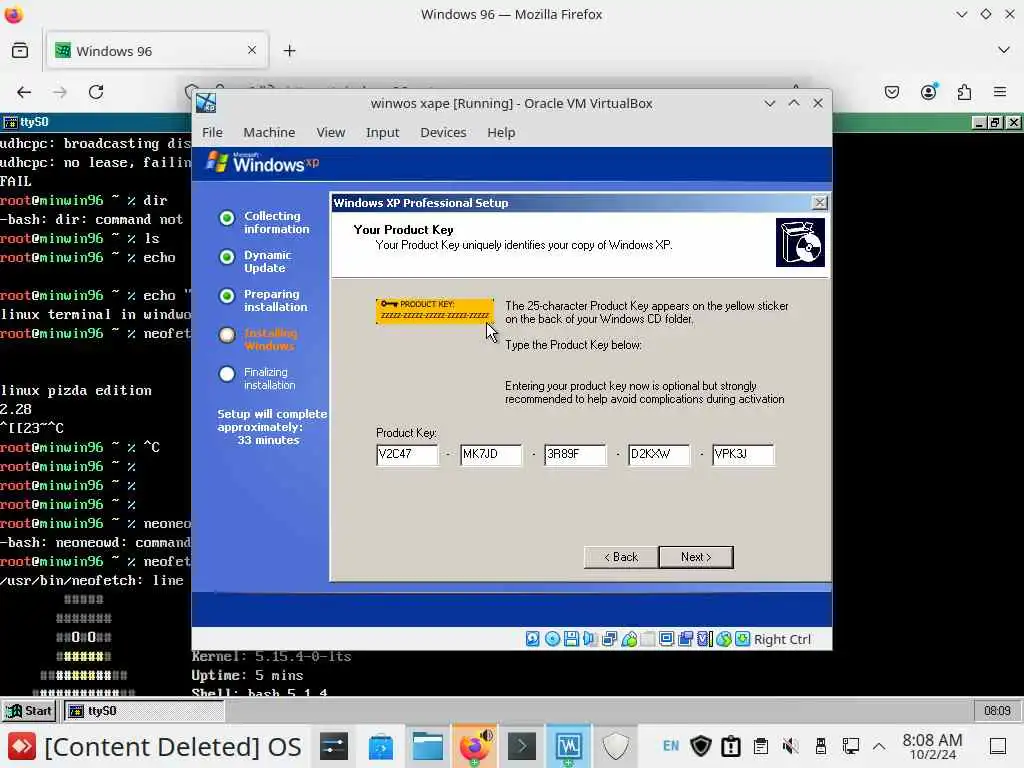Image resolution: width=1024 pixels, height=768 pixels.
Task: Click the muted volume tray icon
Action: tap(790, 746)
